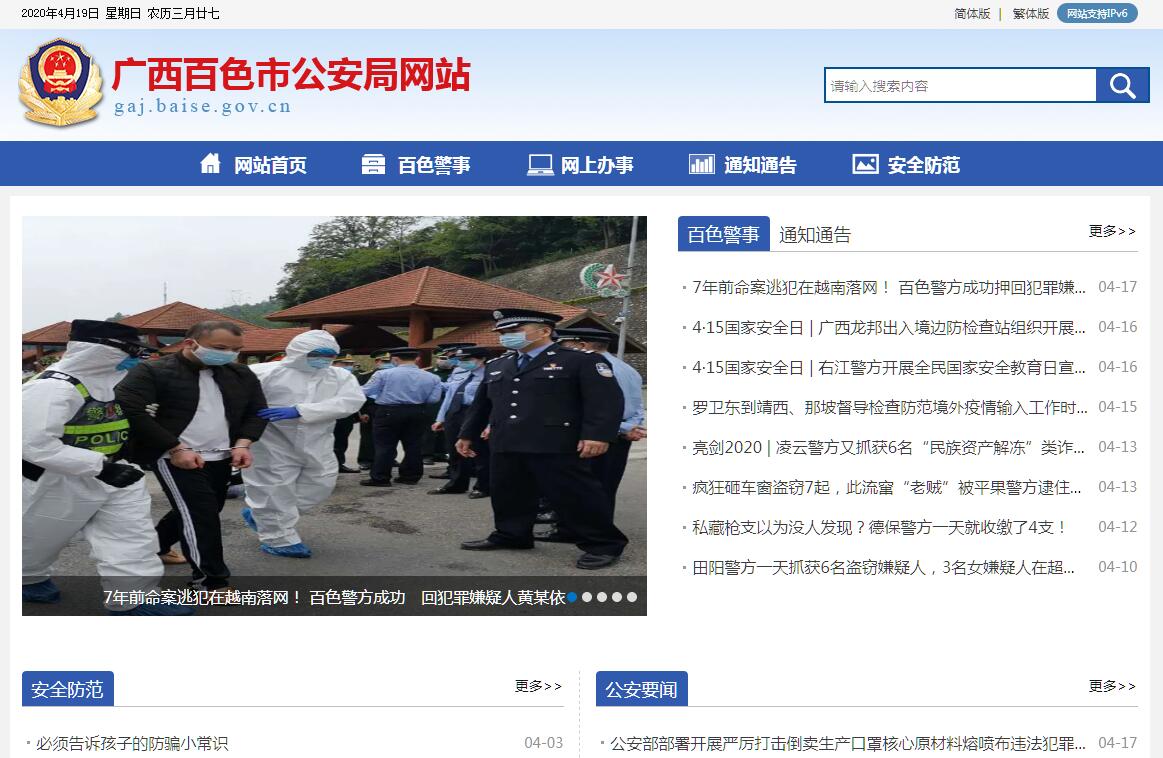
Task: Click the laptop icon beside 网上办事
Action: (540, 165)
